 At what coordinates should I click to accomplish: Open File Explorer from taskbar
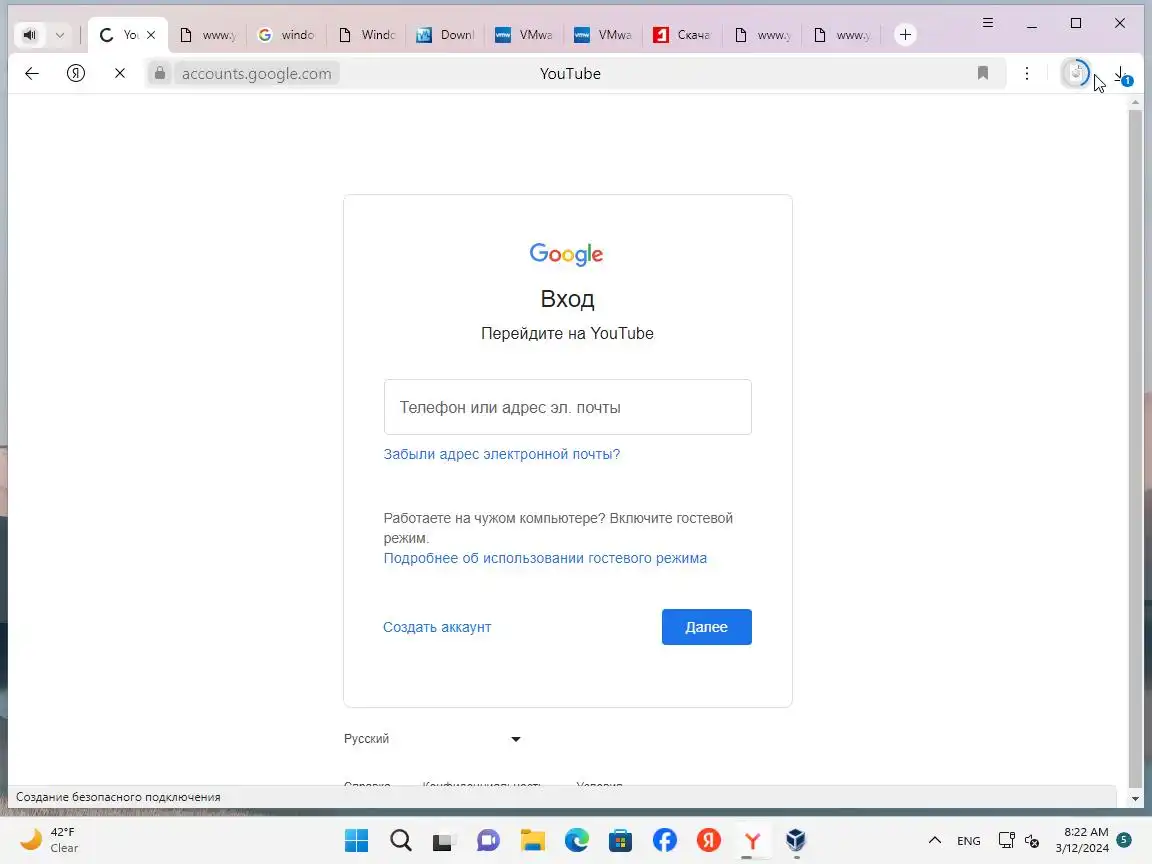(533, 840)
